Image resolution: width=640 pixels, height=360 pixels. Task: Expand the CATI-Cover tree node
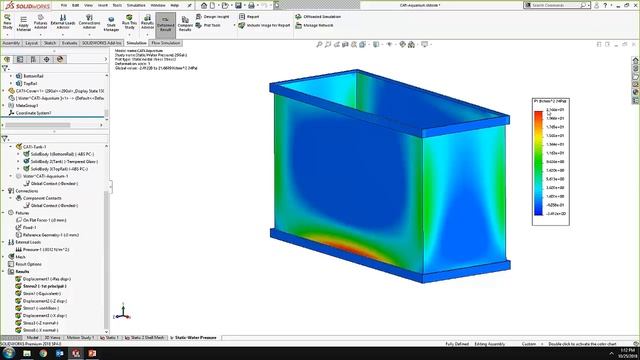pos(4,91)
